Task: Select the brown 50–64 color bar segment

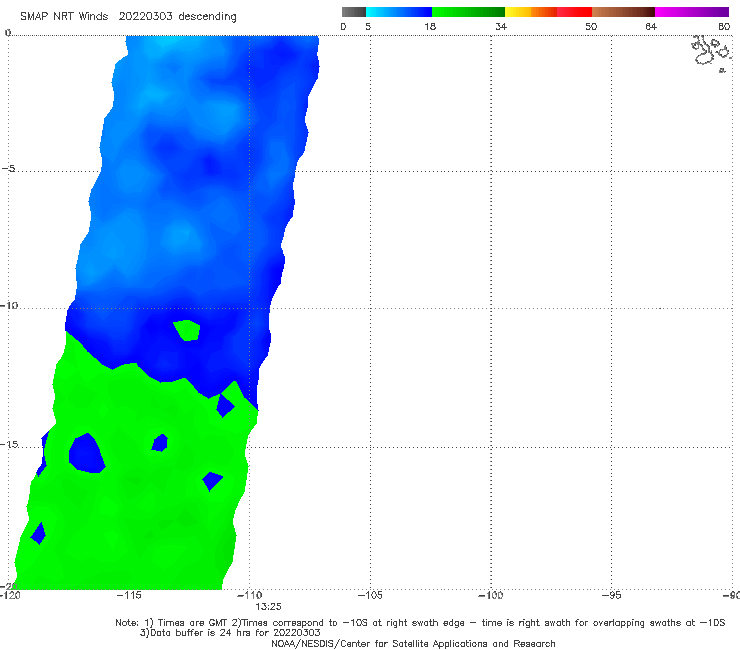Action: (623, 12)
